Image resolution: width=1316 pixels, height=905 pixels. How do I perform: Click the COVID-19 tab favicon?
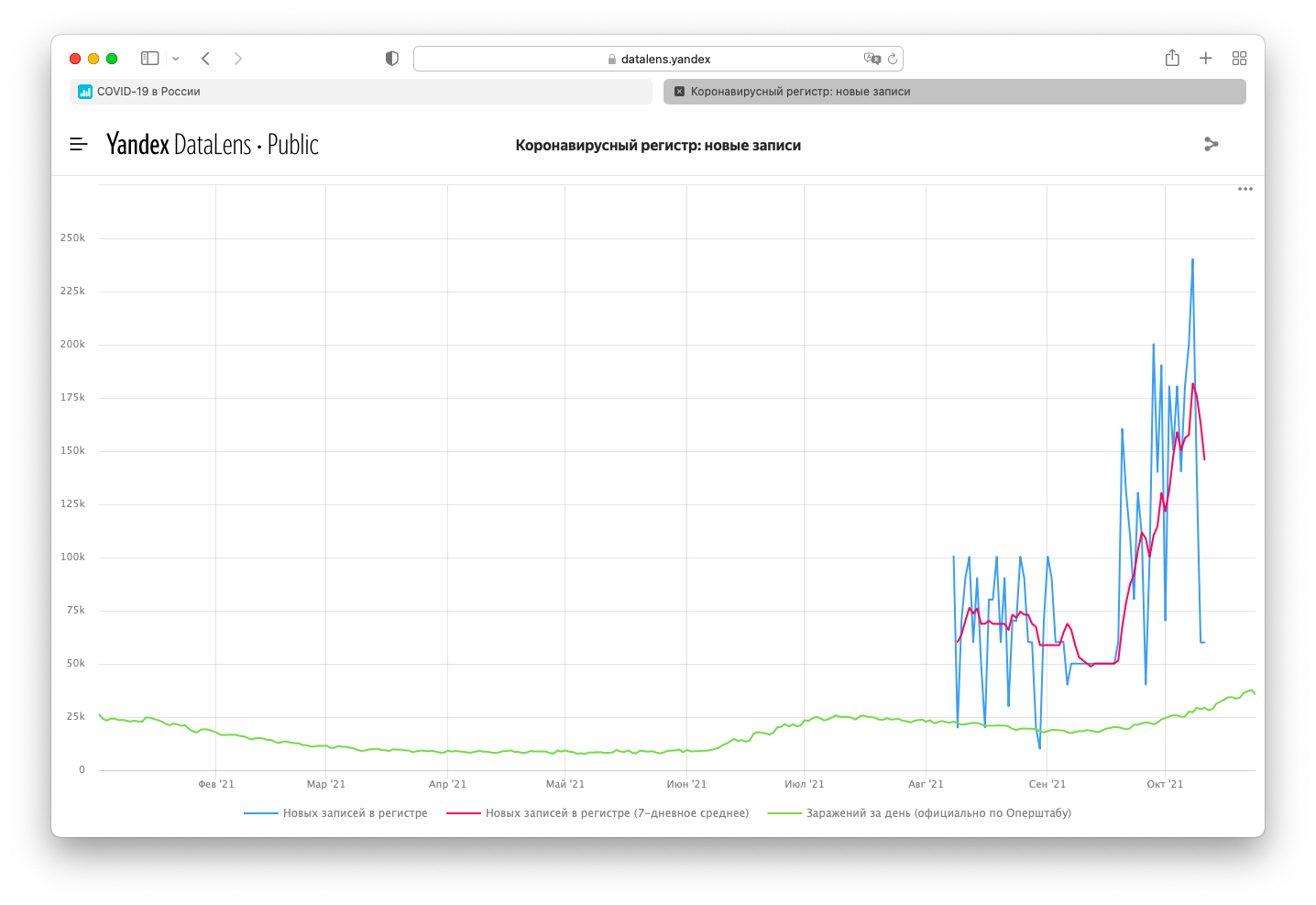tap(85, 92)
